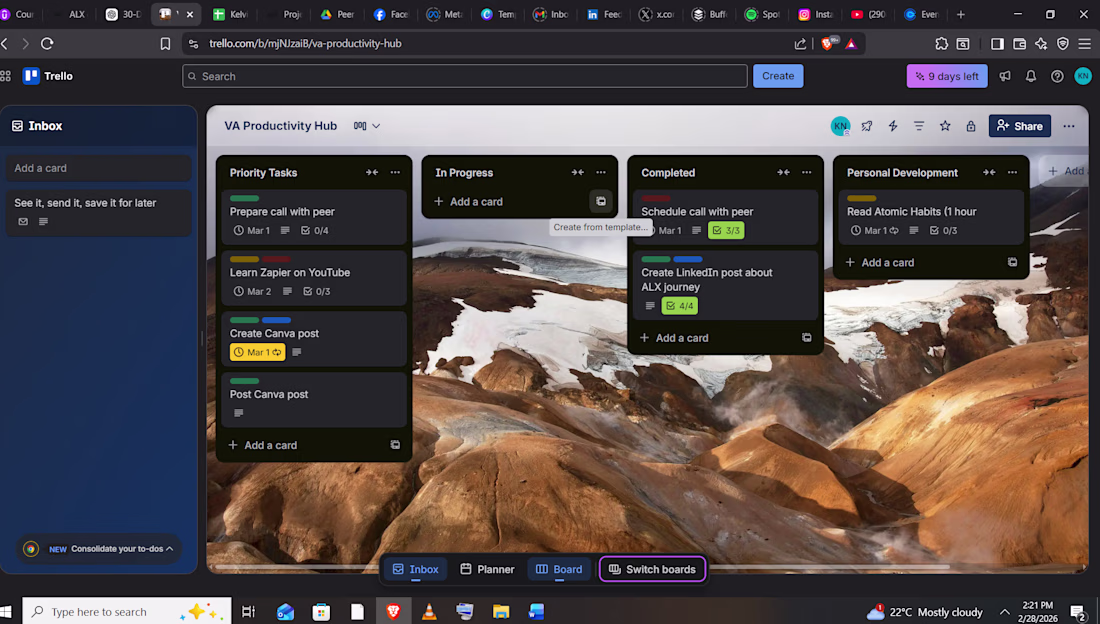Open the Power-Ups rocket icon
This screenshot has height=624, width=1100.
(x=866, y=126)
